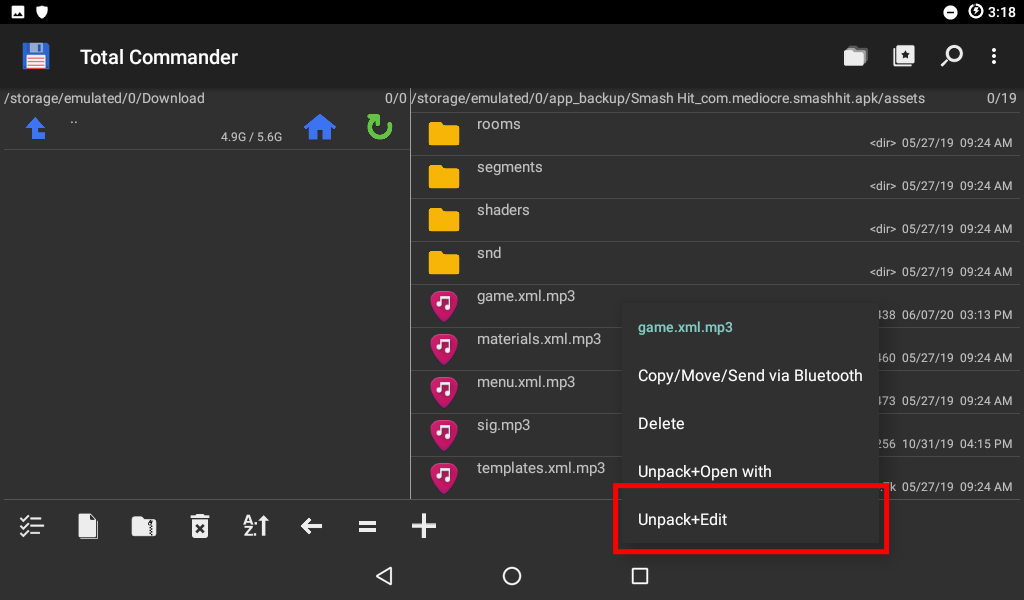Tap the left arrow switch panel icon
Image resolution: width=1024 pixels, height=600 pixels.
click(x=312, y=526)
